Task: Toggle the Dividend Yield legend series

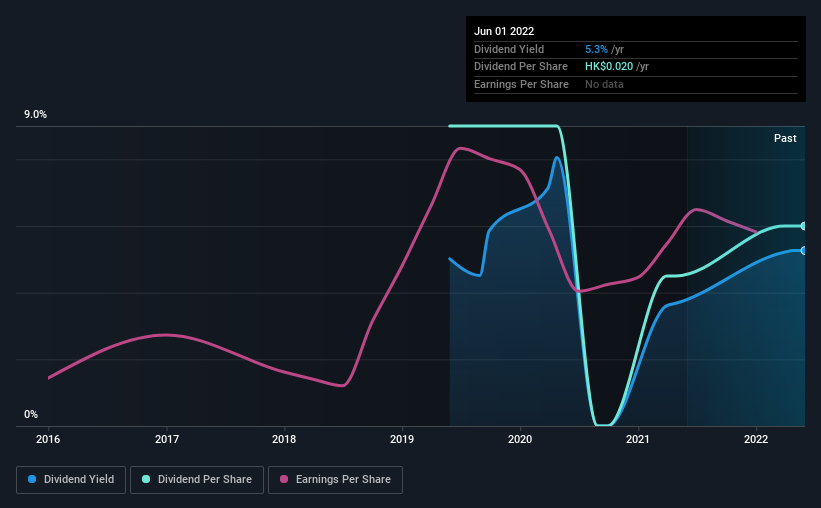Action: coord(72,480)
